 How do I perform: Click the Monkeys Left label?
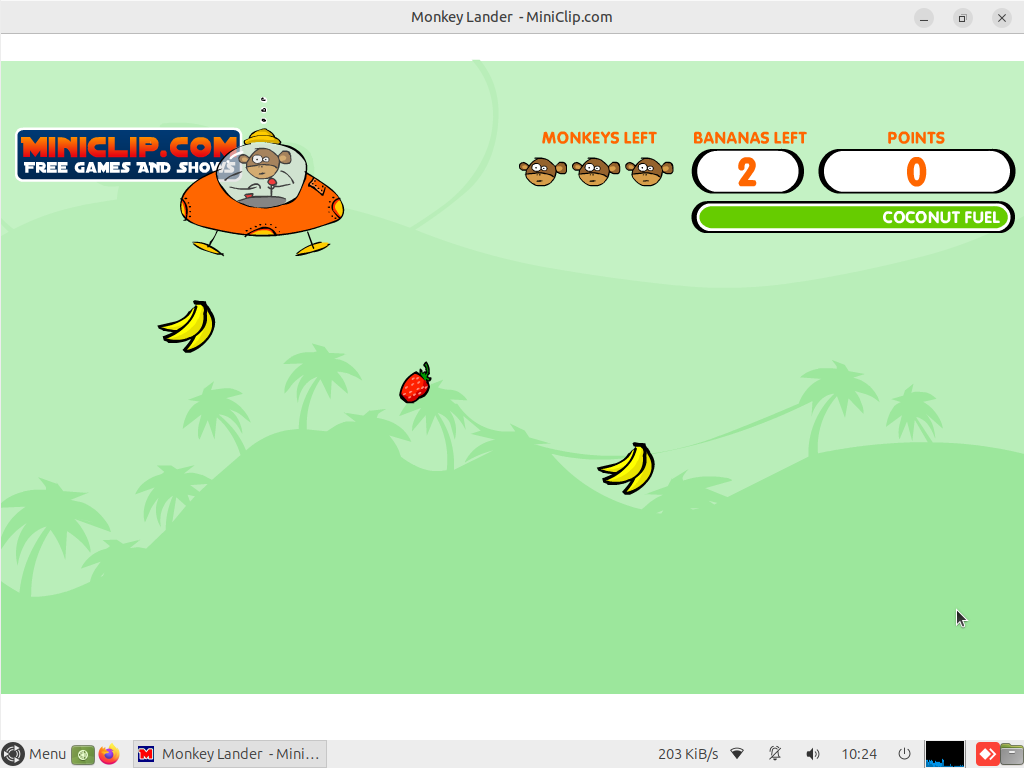click(599, 138)
